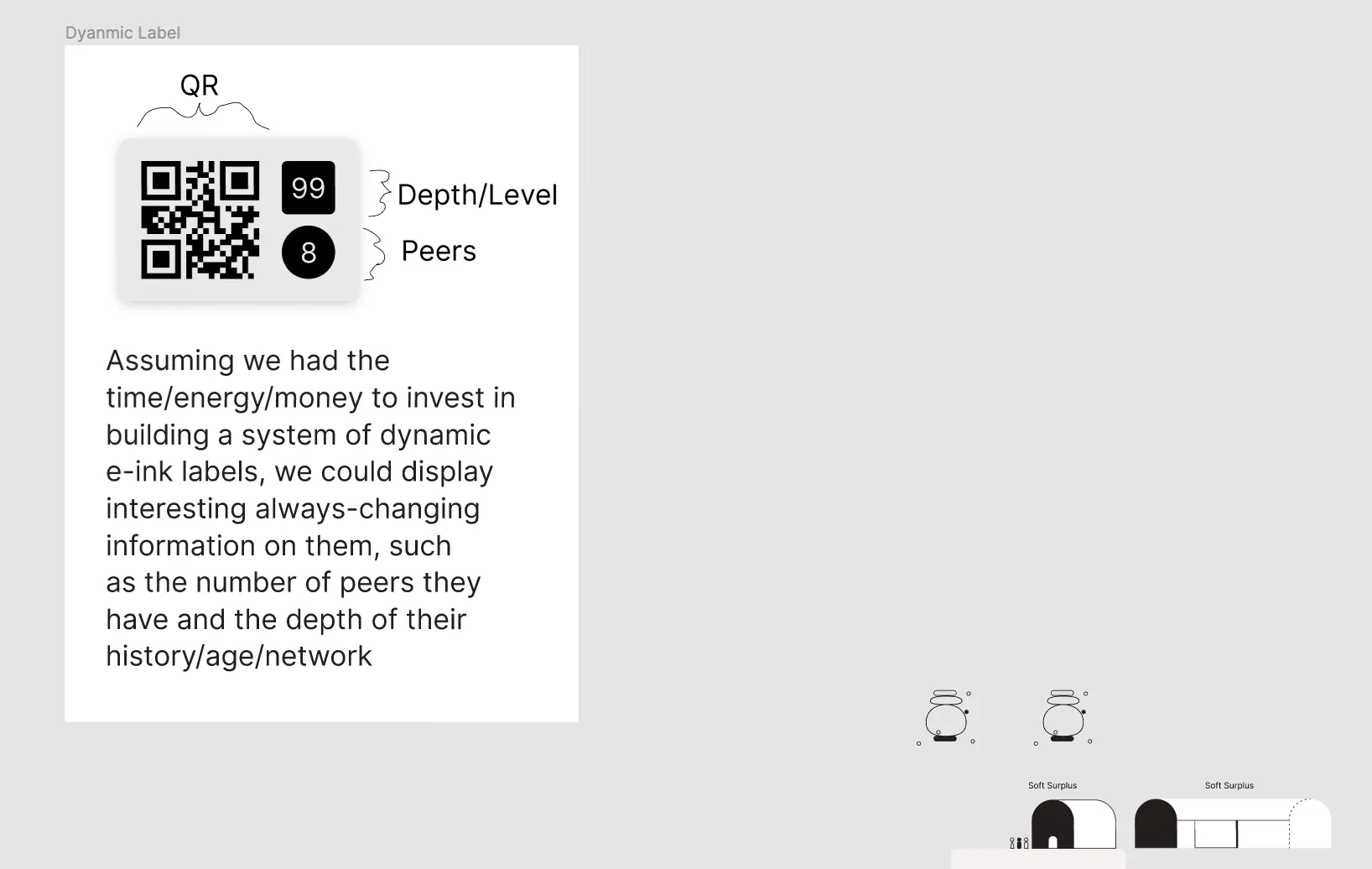This screenshot has width=1372, height=869.
Task: Select the e-ink labels description paragraph
Action: (x=310, y=508)
